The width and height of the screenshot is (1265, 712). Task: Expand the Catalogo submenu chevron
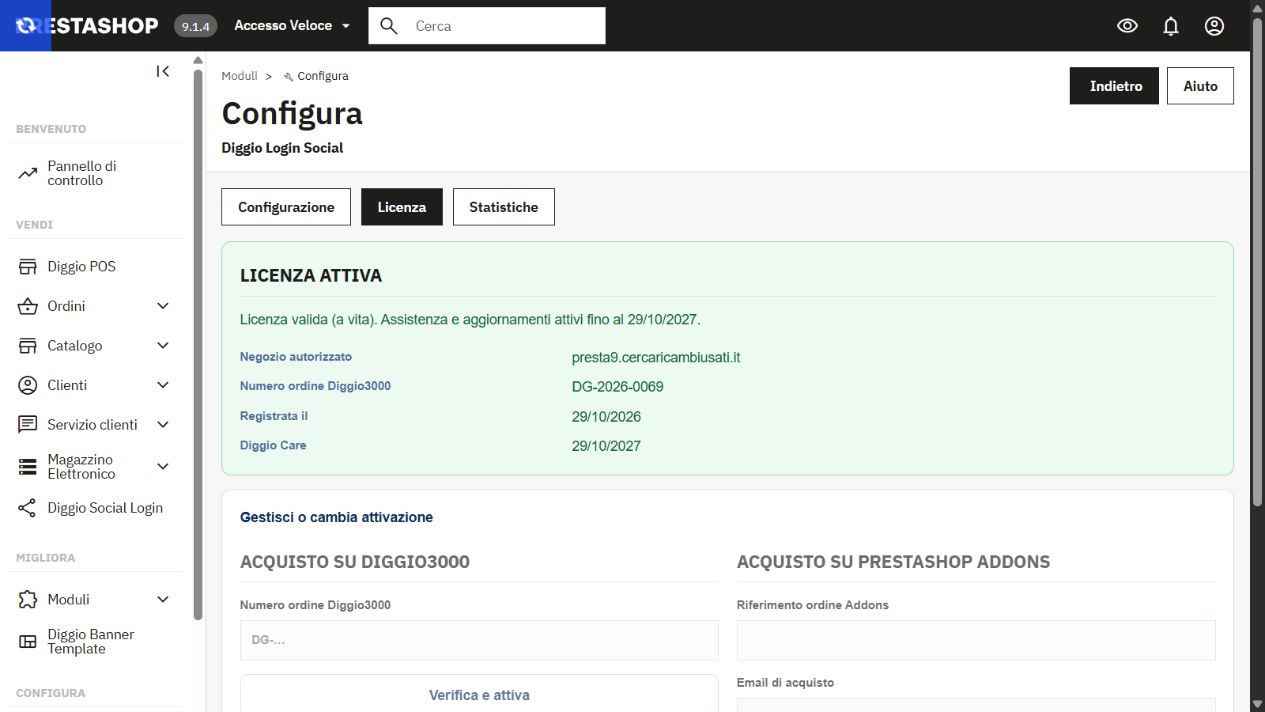(164, 346)
